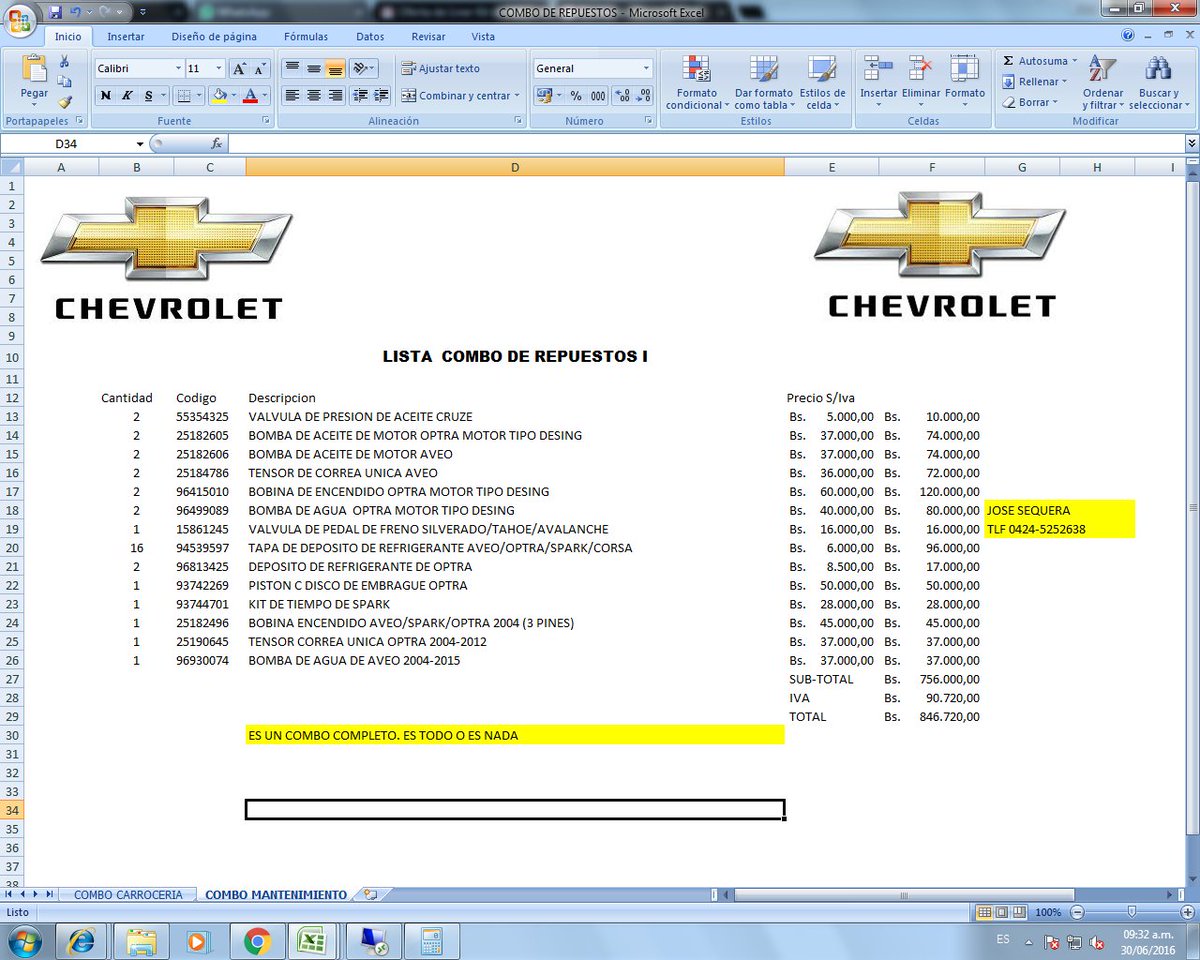
Task: Open Buscar y seleccionar binoculars
Action: [x=1157, y=82]
